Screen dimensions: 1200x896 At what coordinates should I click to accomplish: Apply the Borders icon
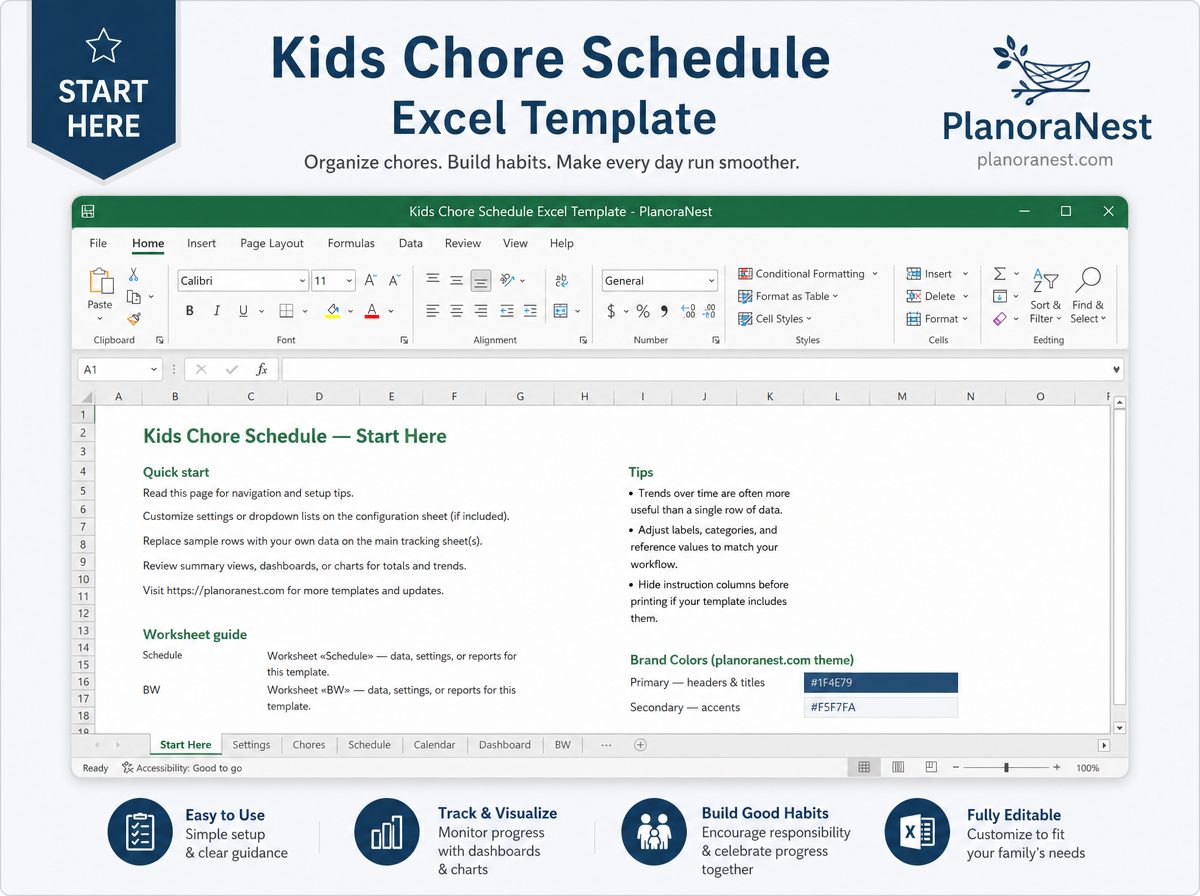pyautogui.click(x=286, y=311)
